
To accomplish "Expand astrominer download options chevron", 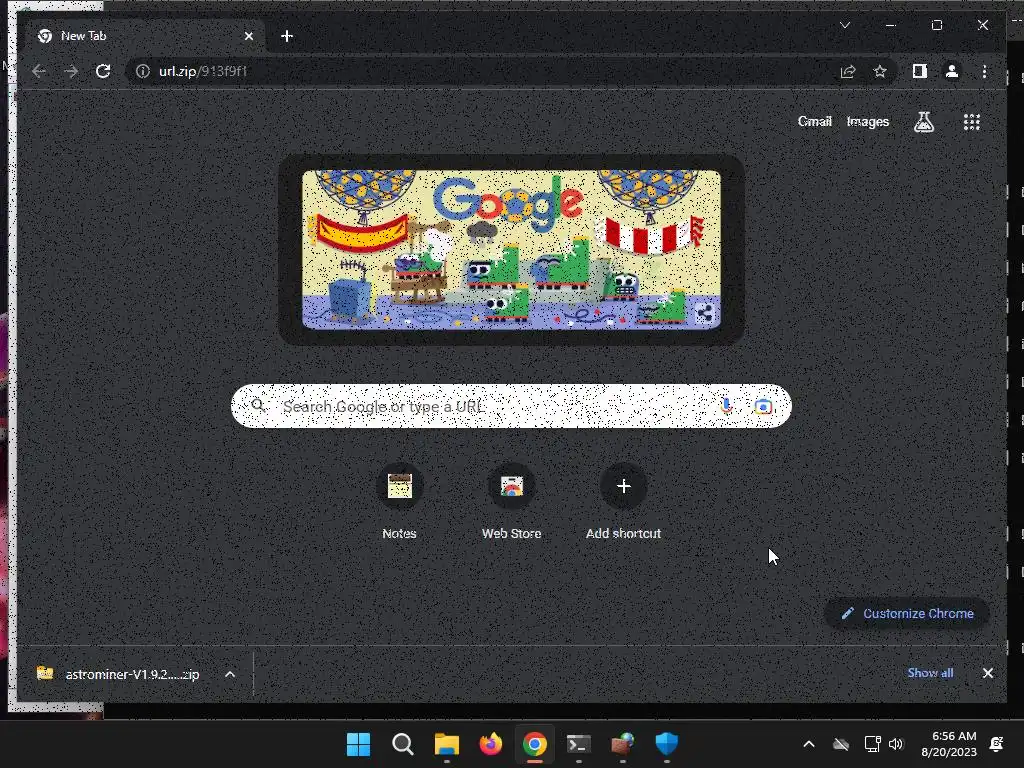I will [x=230, y=674].
